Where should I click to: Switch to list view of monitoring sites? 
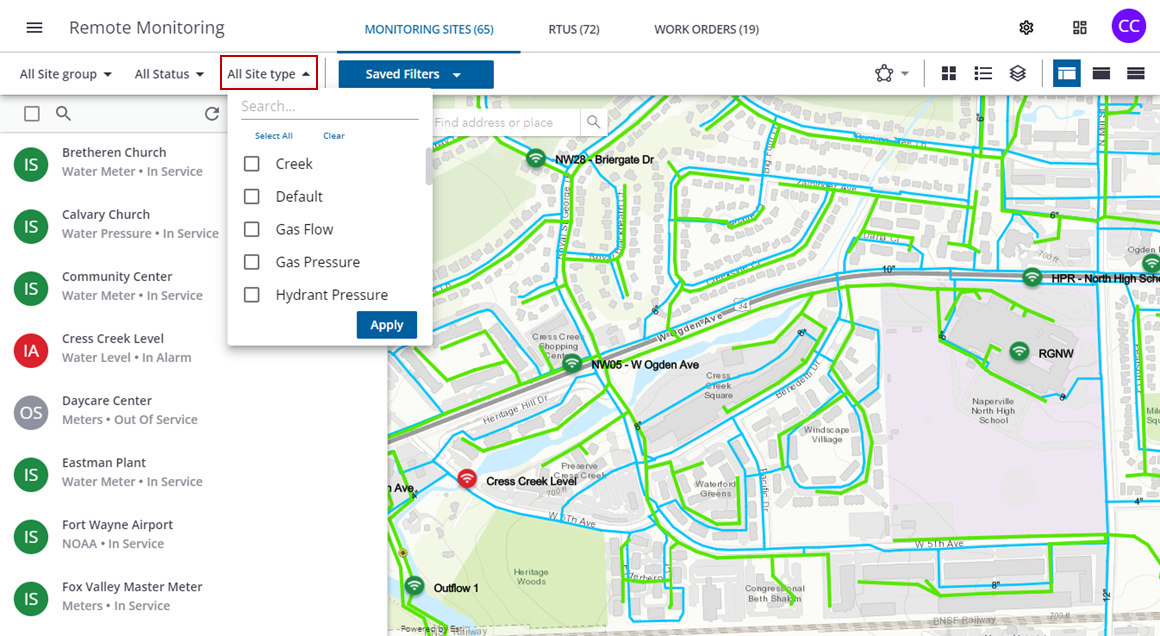(x=983, y=73)
